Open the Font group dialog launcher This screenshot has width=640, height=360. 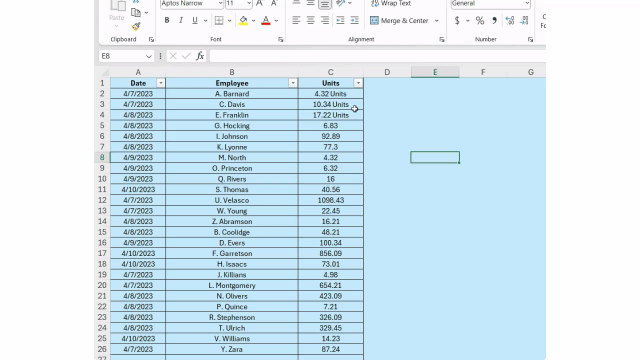(281, 40)
